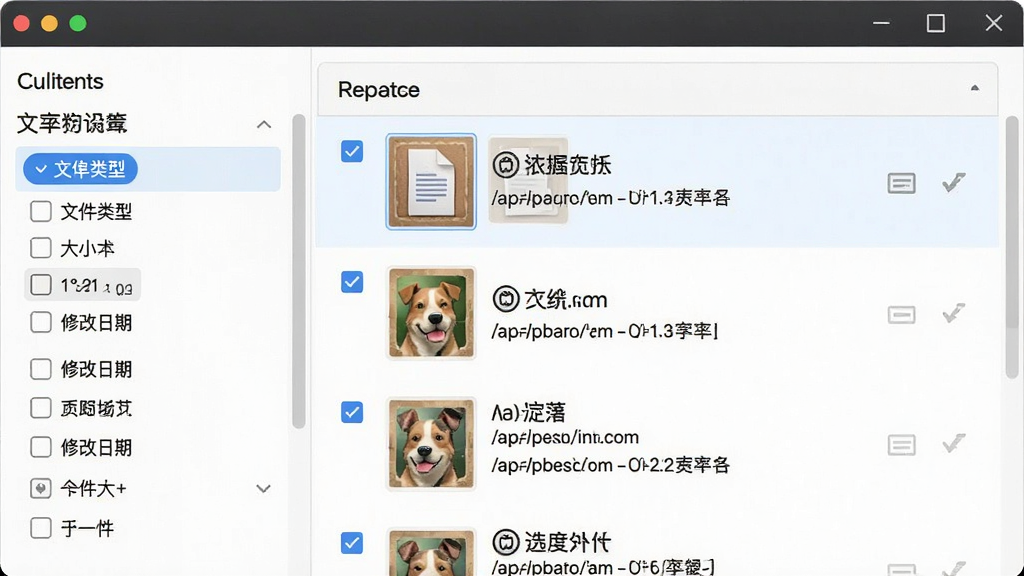Close the window with the X button
The height and width of the screenshot is (576, 1024).
tap(994, 24)
